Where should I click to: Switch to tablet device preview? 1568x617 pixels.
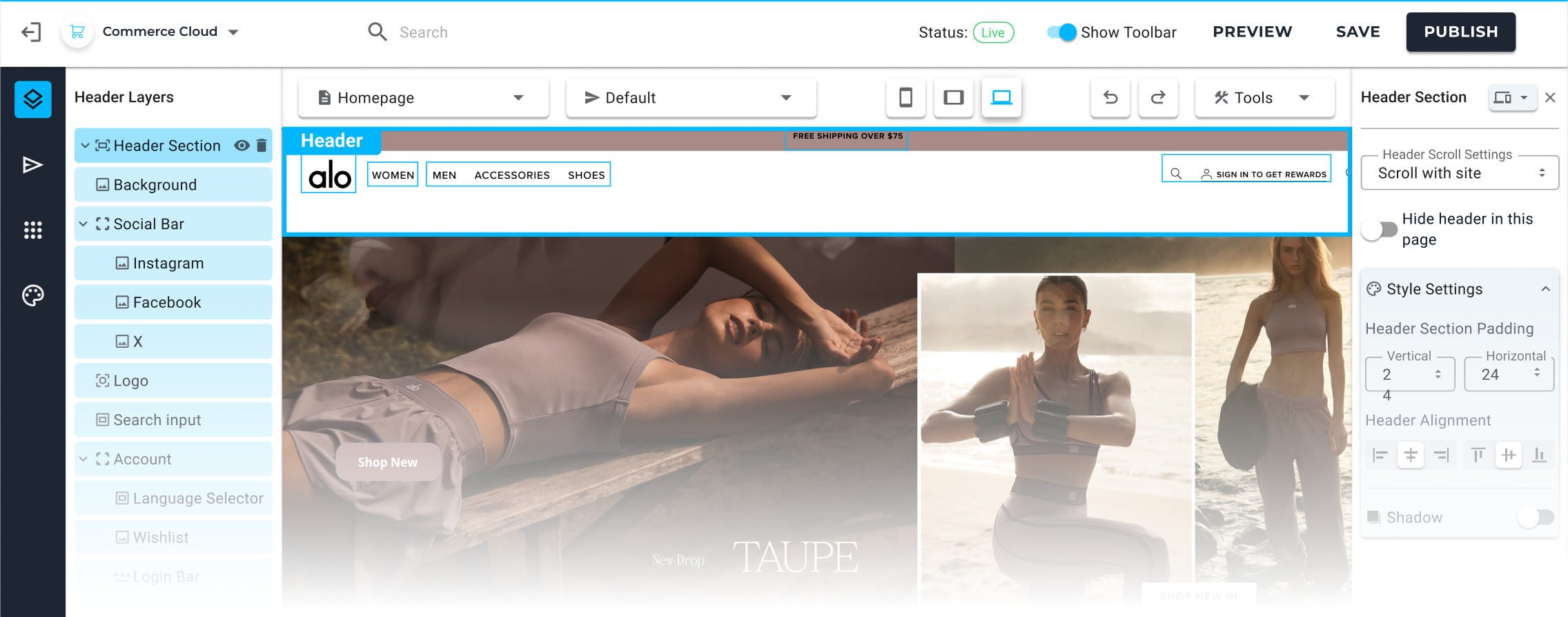[x=953, y=98]
